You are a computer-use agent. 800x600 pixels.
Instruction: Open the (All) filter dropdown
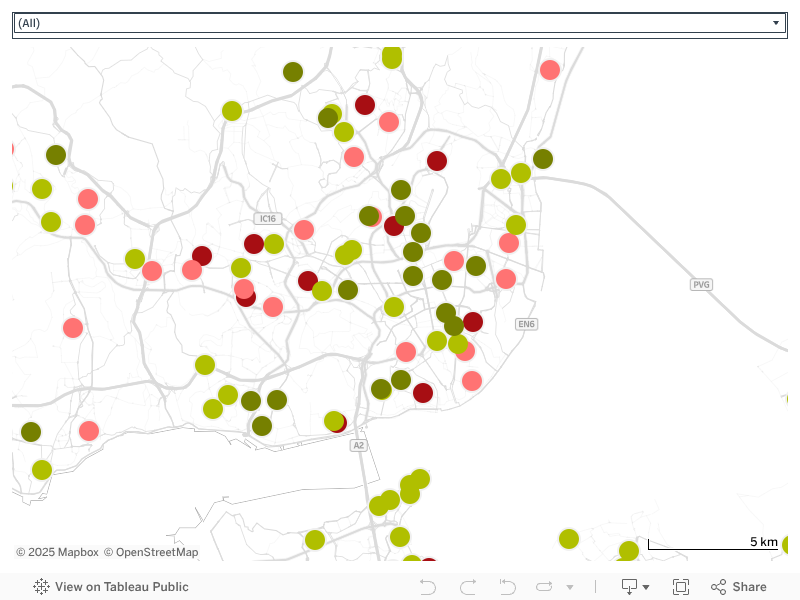[399, 23]
